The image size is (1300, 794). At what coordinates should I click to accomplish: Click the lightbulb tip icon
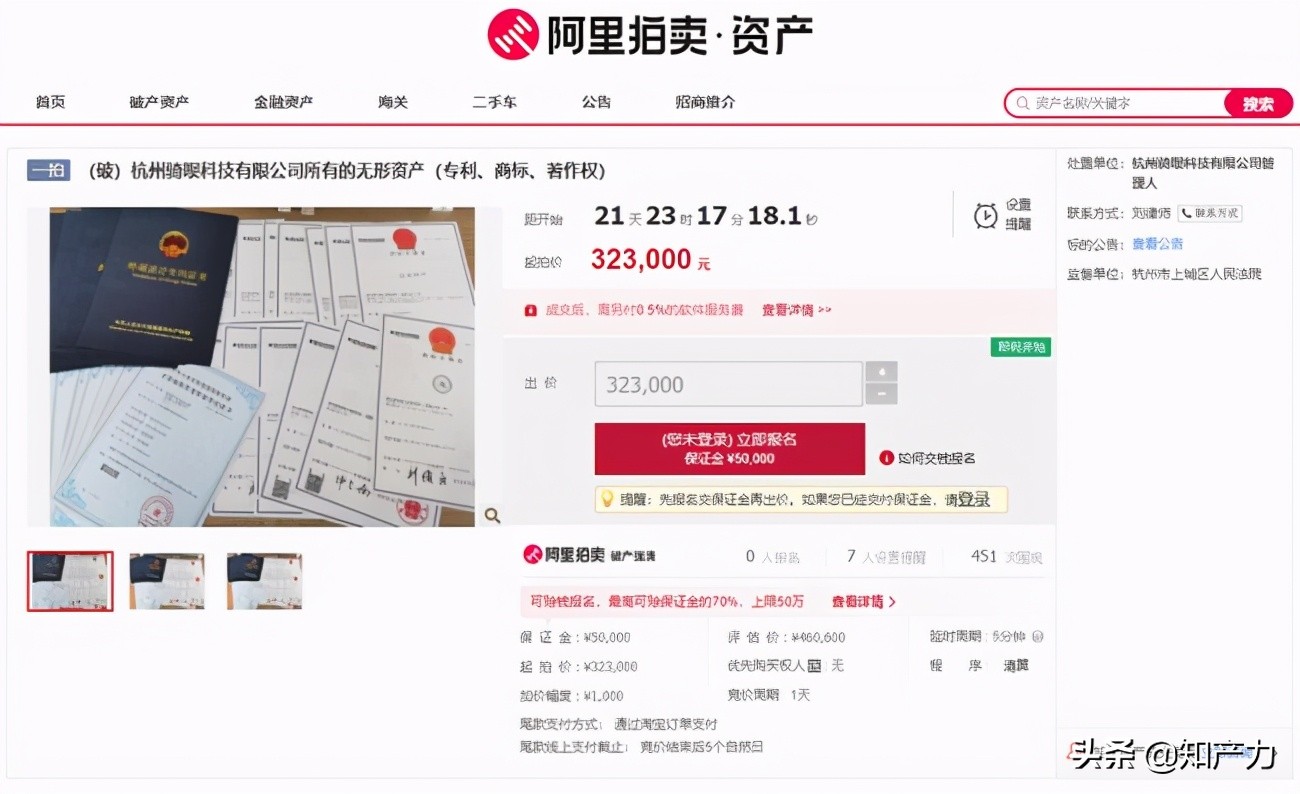click(606, 498)
